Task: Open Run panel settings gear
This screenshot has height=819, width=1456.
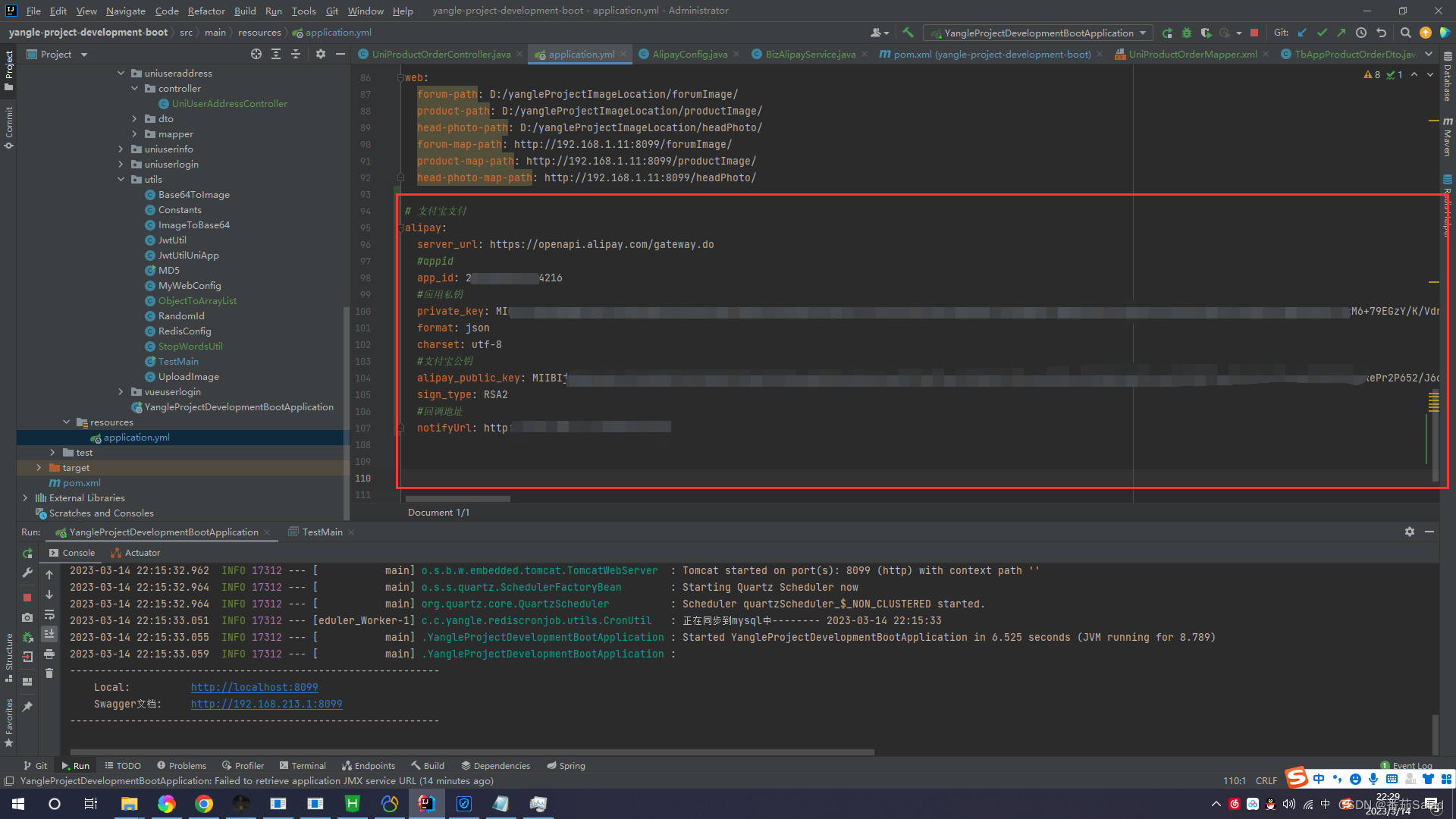Action: (x=1410, y=532)
